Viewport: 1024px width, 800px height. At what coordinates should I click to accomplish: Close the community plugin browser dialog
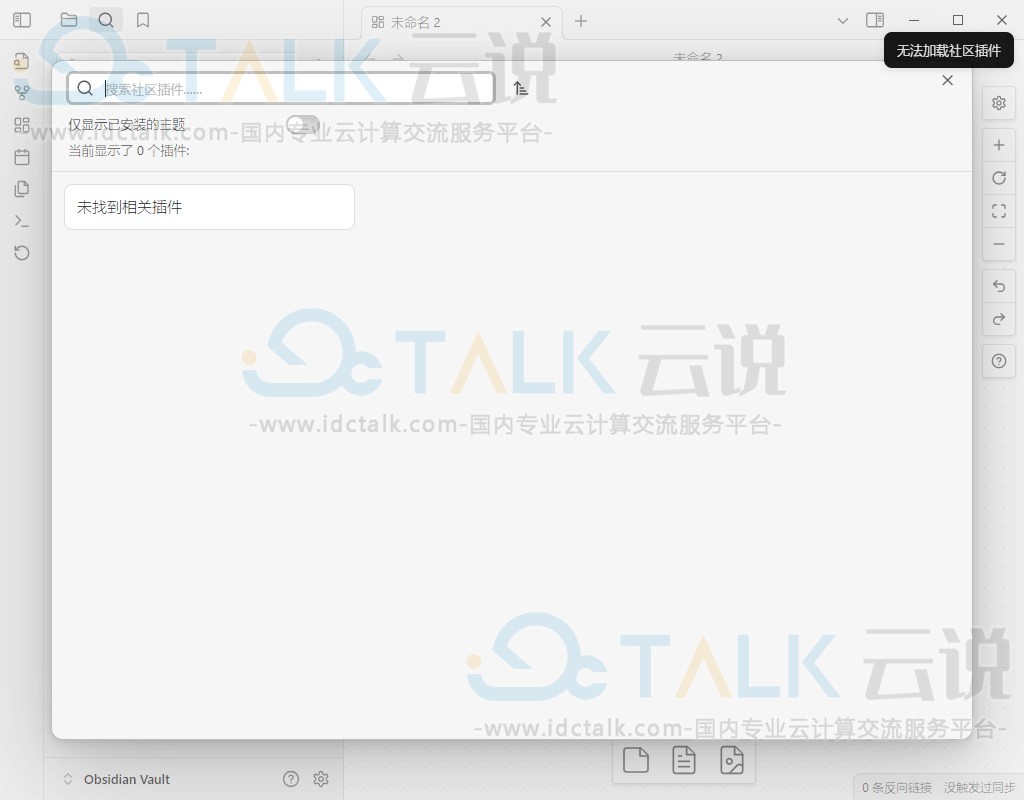click(948, 80)
